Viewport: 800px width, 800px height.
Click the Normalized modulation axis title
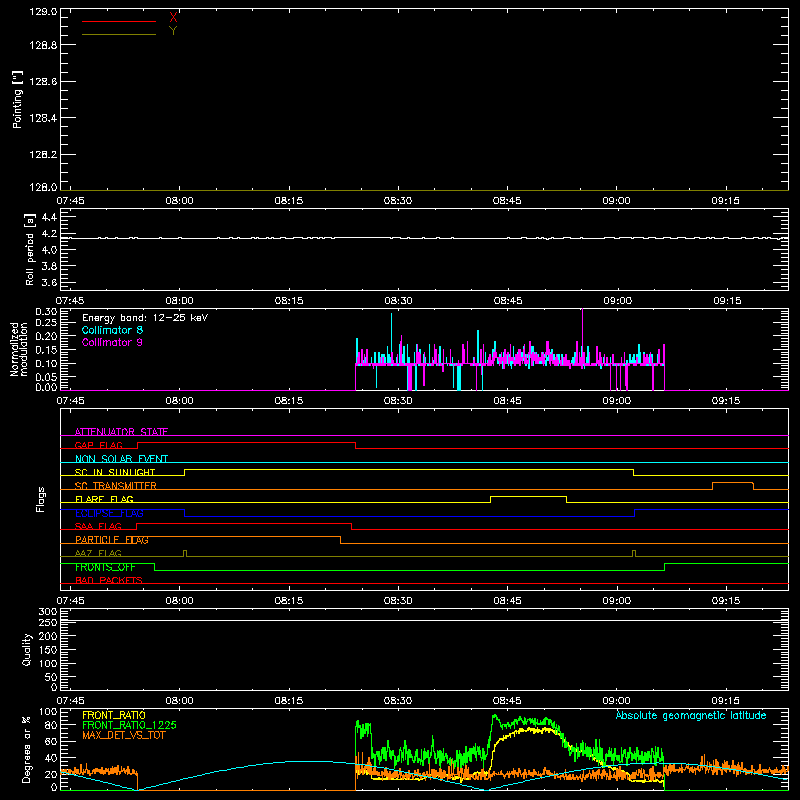[19, 349]
